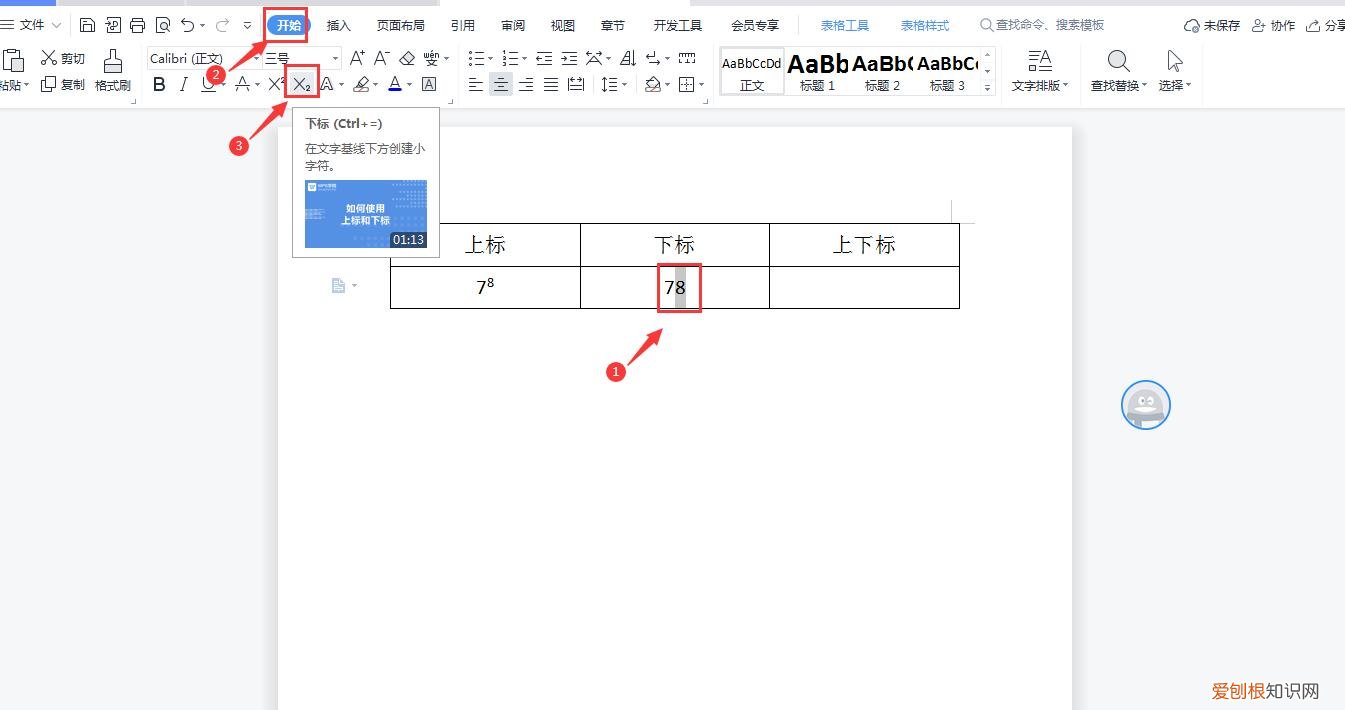1345x710 pixels.
Task: Toggle bold text formatting
Action: point(158,84)
